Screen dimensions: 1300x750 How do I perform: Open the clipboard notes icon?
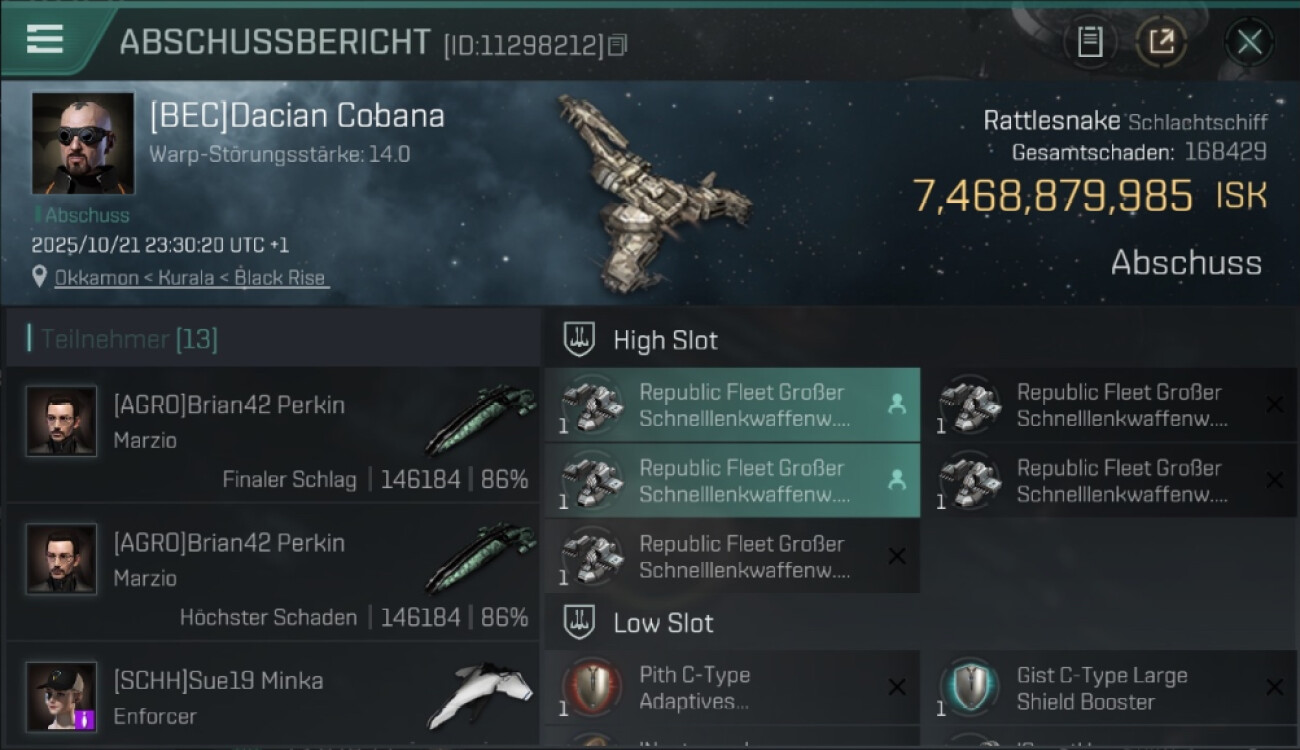(1089, 42)
